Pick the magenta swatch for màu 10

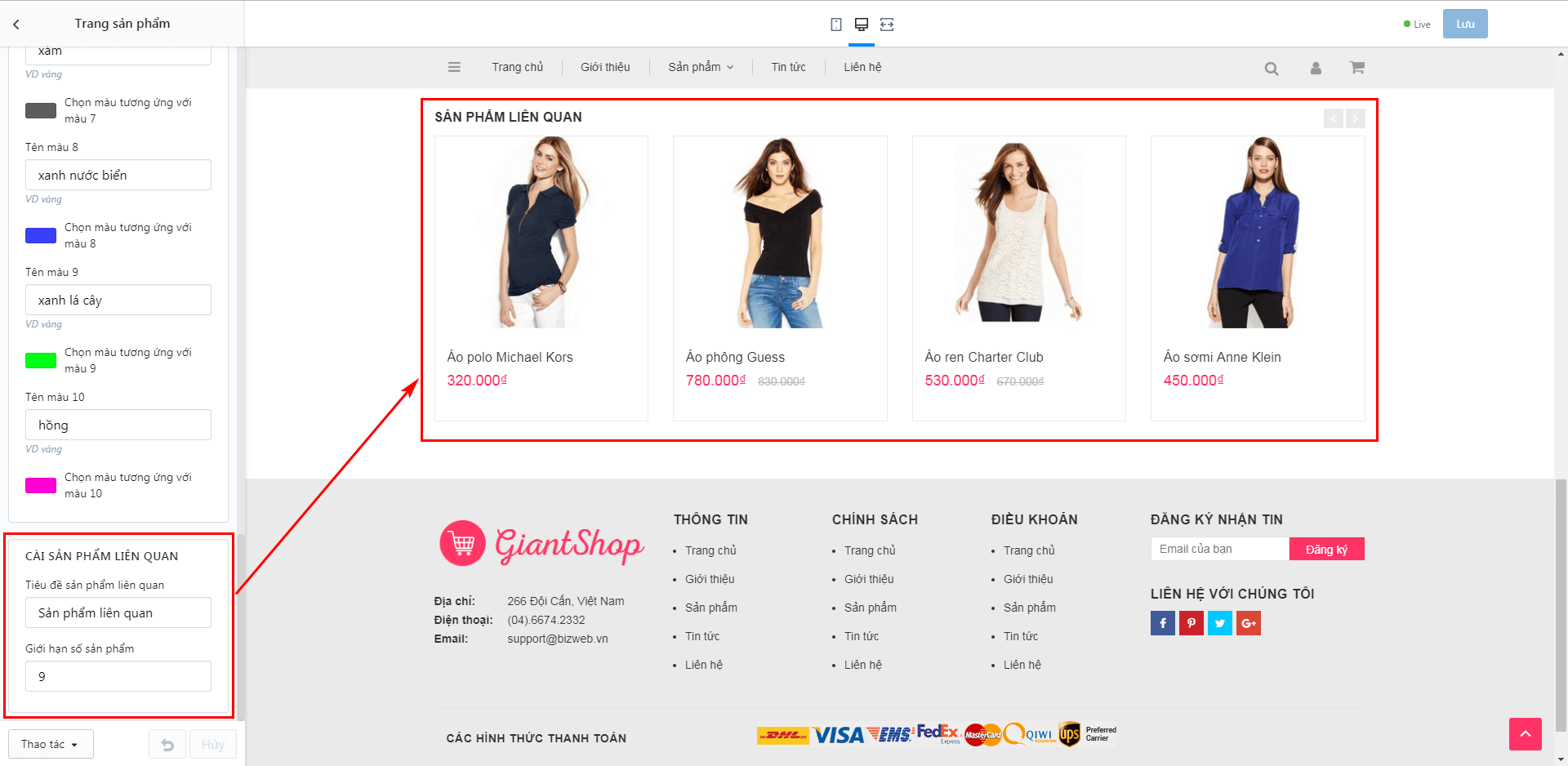(41, 485)
